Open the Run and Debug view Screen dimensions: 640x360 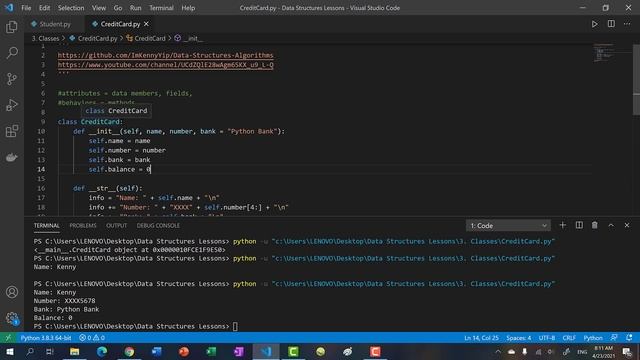12,105
